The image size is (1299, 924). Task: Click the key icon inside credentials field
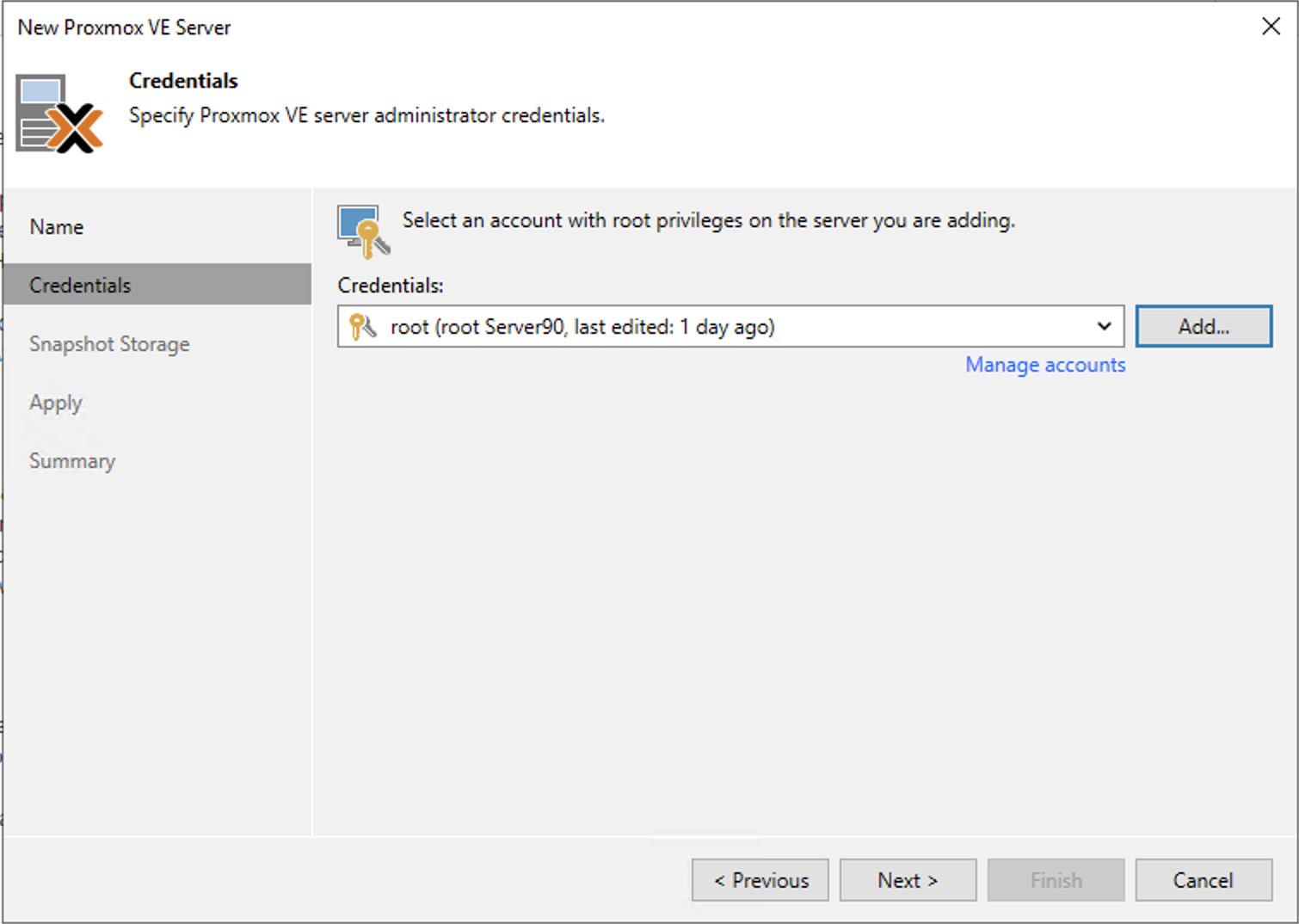point(362,327)
